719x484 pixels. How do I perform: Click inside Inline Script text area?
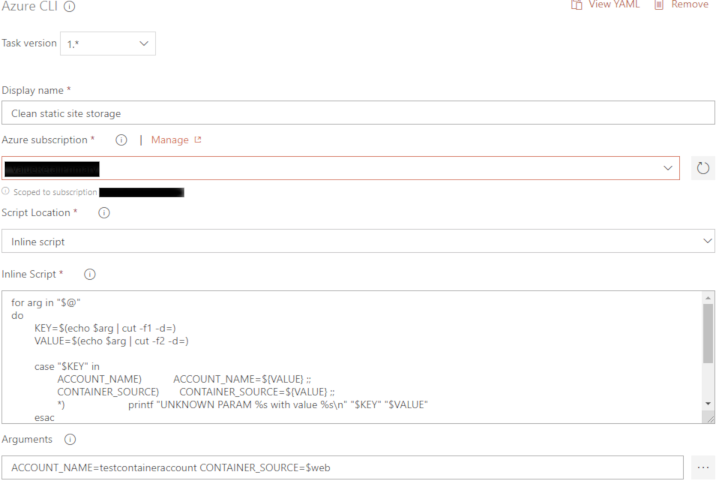tap(352, 357)
